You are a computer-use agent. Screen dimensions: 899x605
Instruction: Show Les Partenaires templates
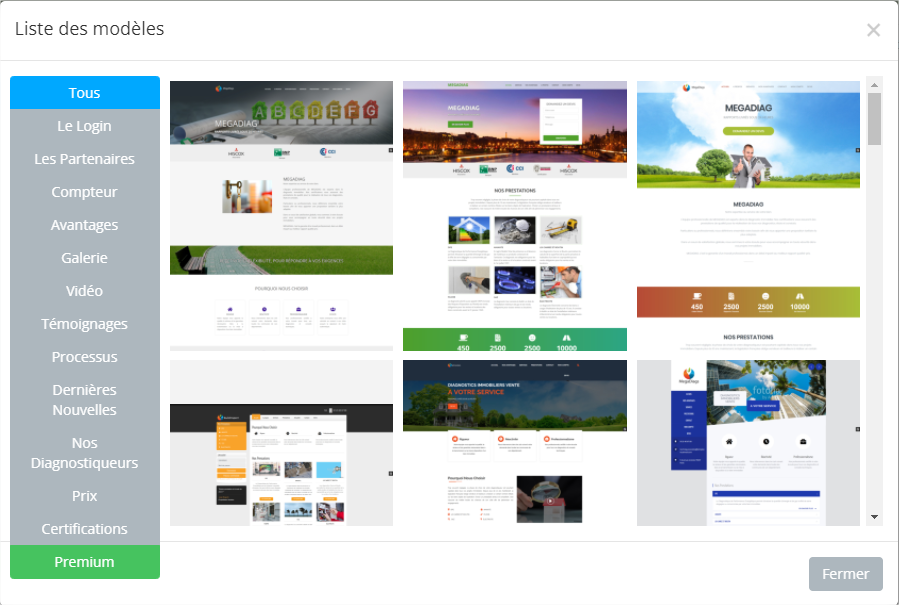point(85,159)
